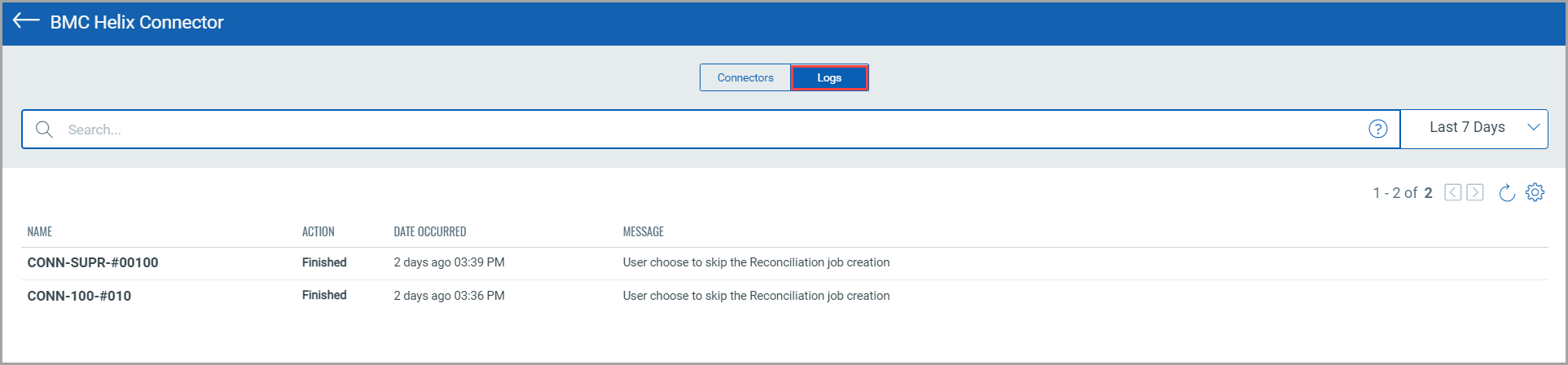Click the MESSAGE column header
The image size is (1568, 365).
tap(643, 232)
